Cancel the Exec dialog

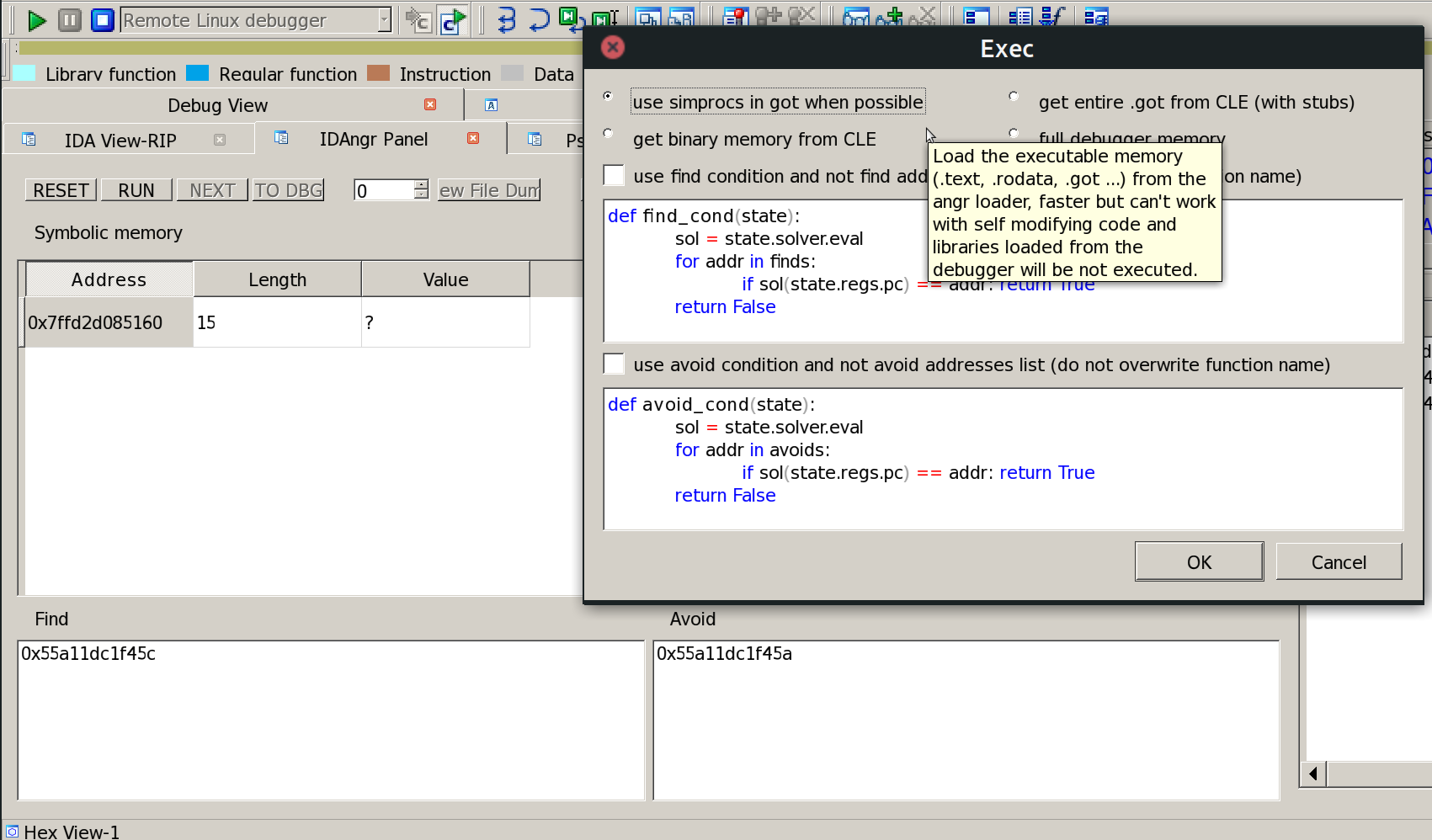[x=1339, y=561]
